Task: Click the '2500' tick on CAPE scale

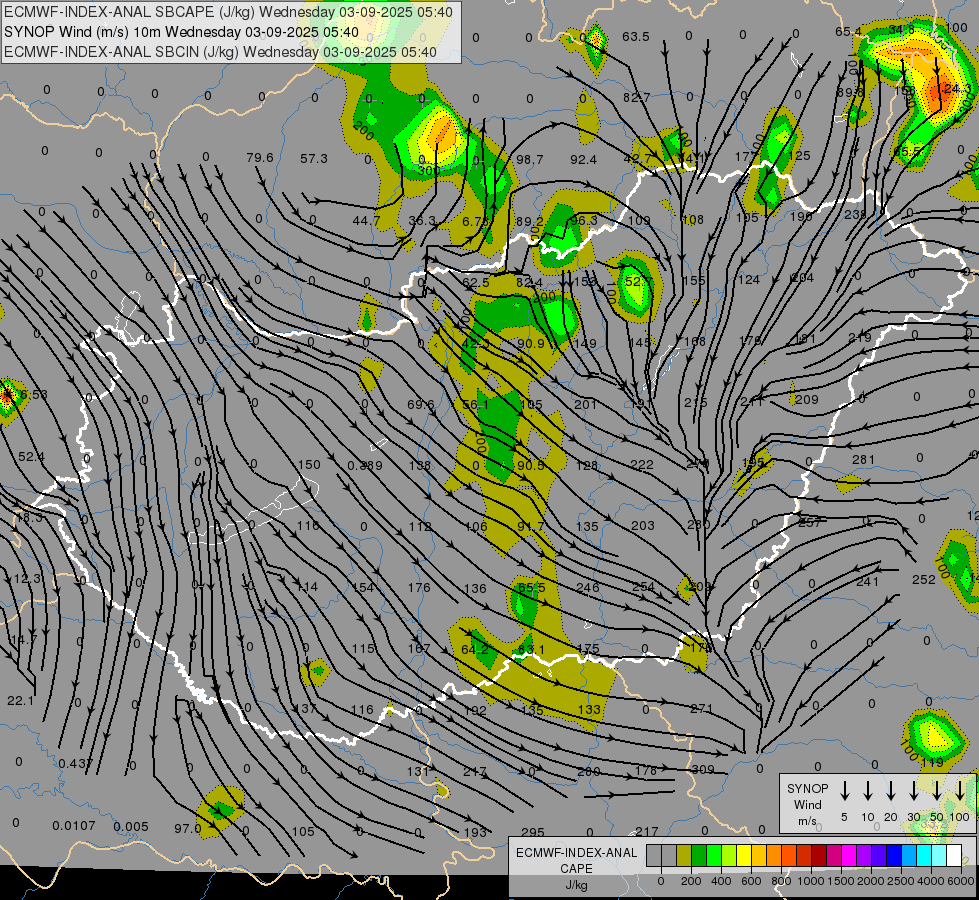Action: point(901,881)
